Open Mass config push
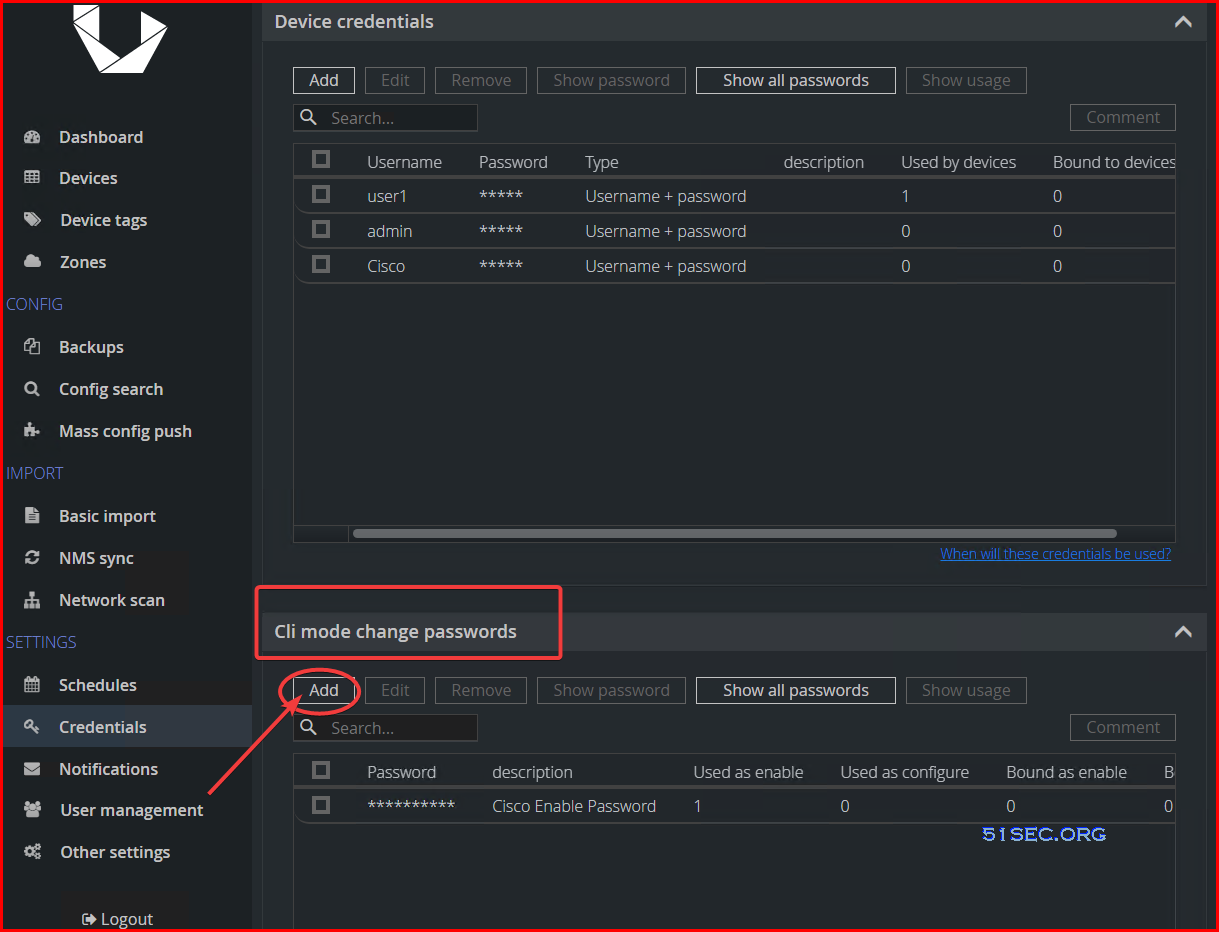Image resolution: width=1219 pixels, height=932 pixels. coord(125,431)
